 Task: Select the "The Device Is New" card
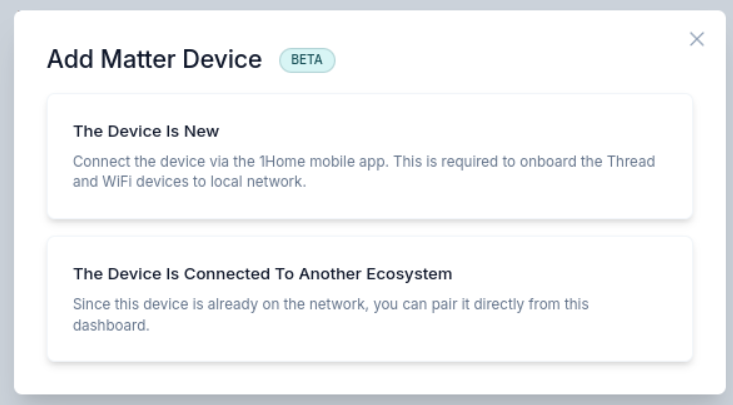(x=369, y=156)
